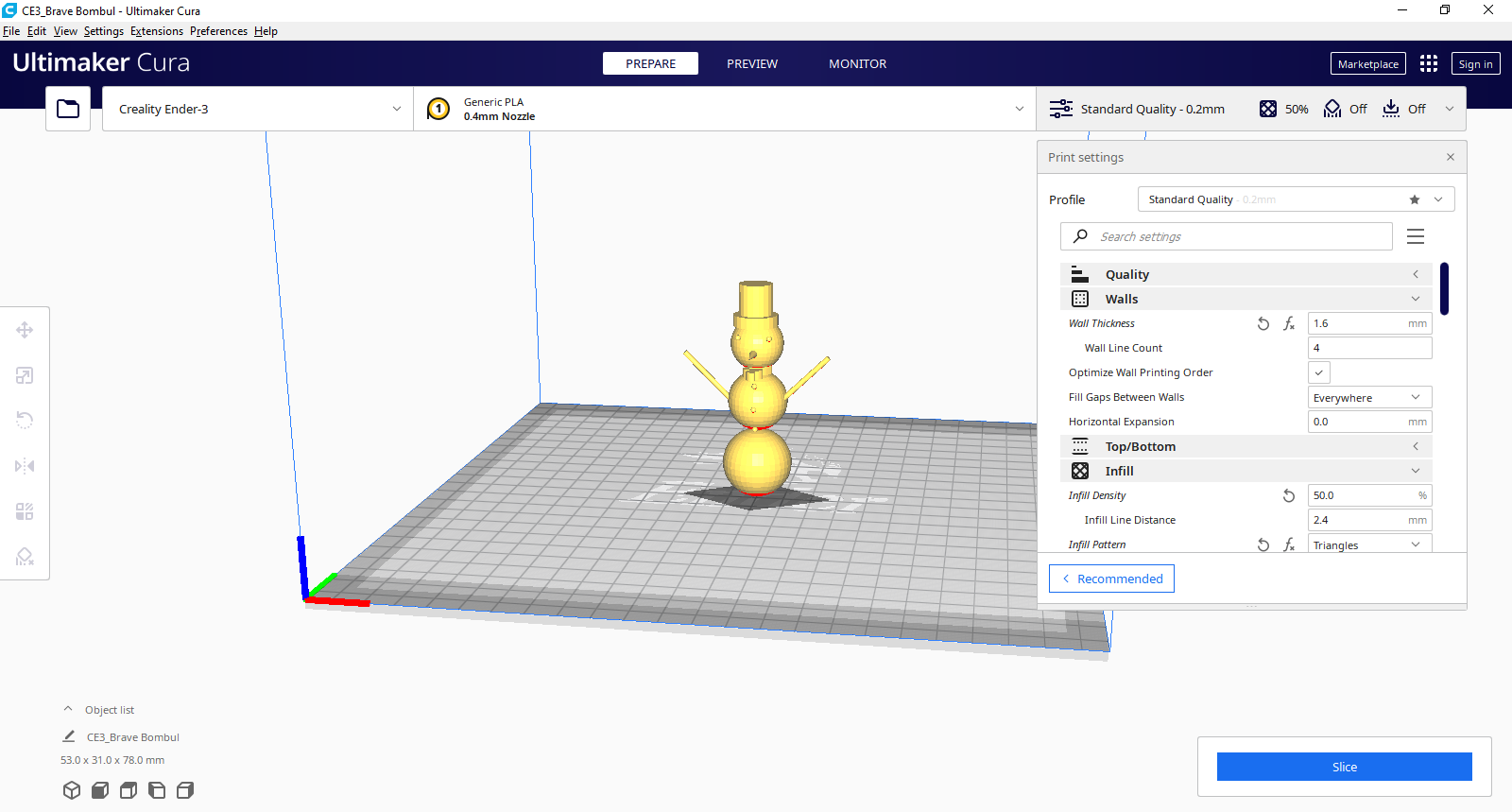Image resolution: width=1512 pixels, height=812 pixels.
Task: Click the settings list scrollbar
Action: coord(1444,288)
